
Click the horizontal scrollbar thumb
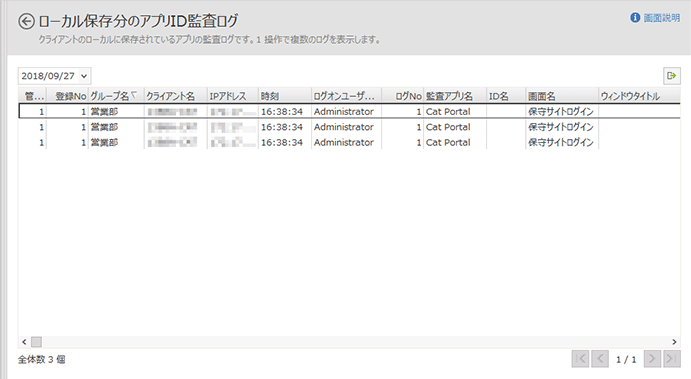[36, 342]
